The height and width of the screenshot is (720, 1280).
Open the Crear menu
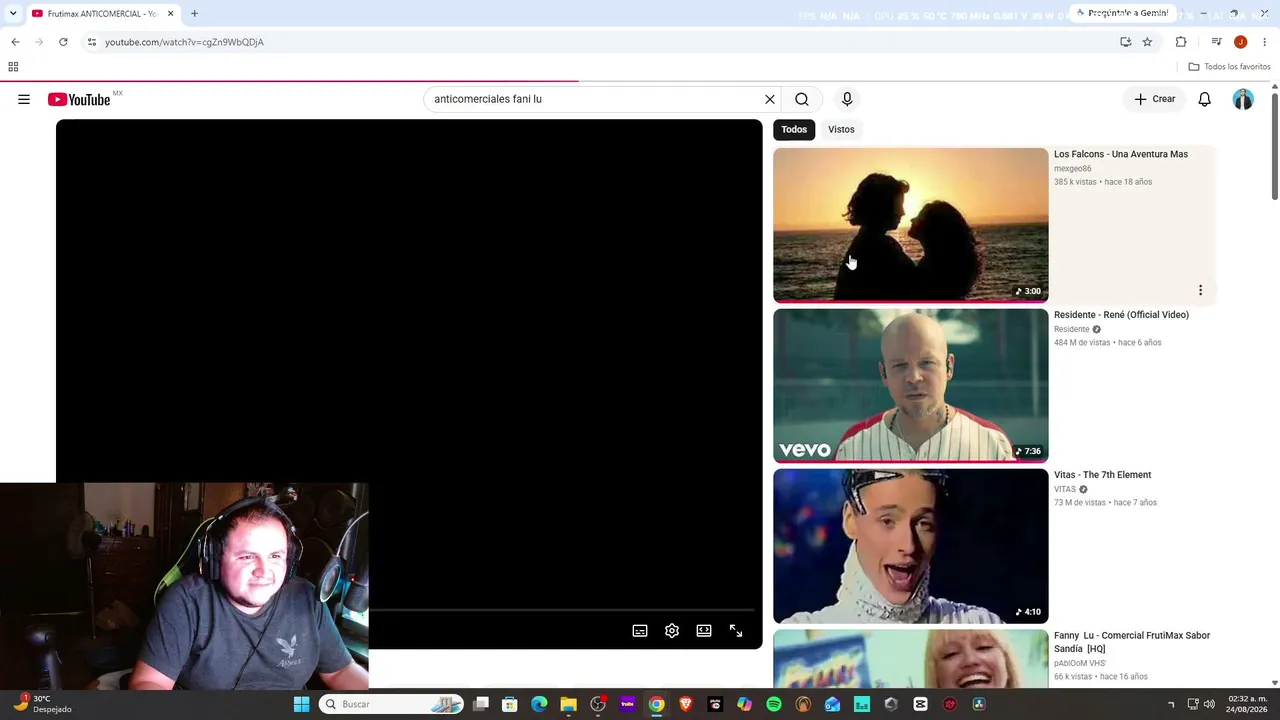(x=1155, y=99)
